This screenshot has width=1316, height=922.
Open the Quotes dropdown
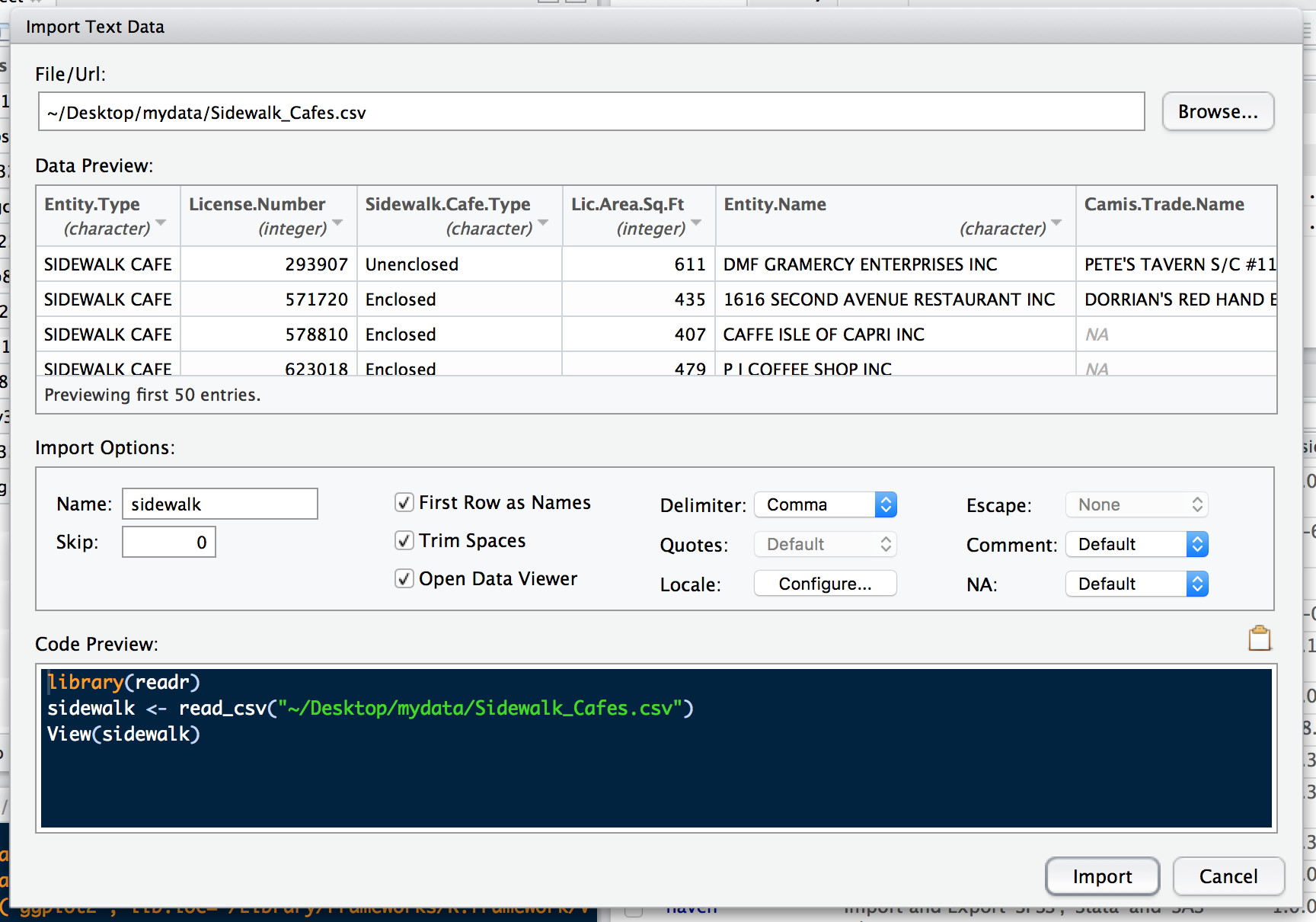point(826,544)
